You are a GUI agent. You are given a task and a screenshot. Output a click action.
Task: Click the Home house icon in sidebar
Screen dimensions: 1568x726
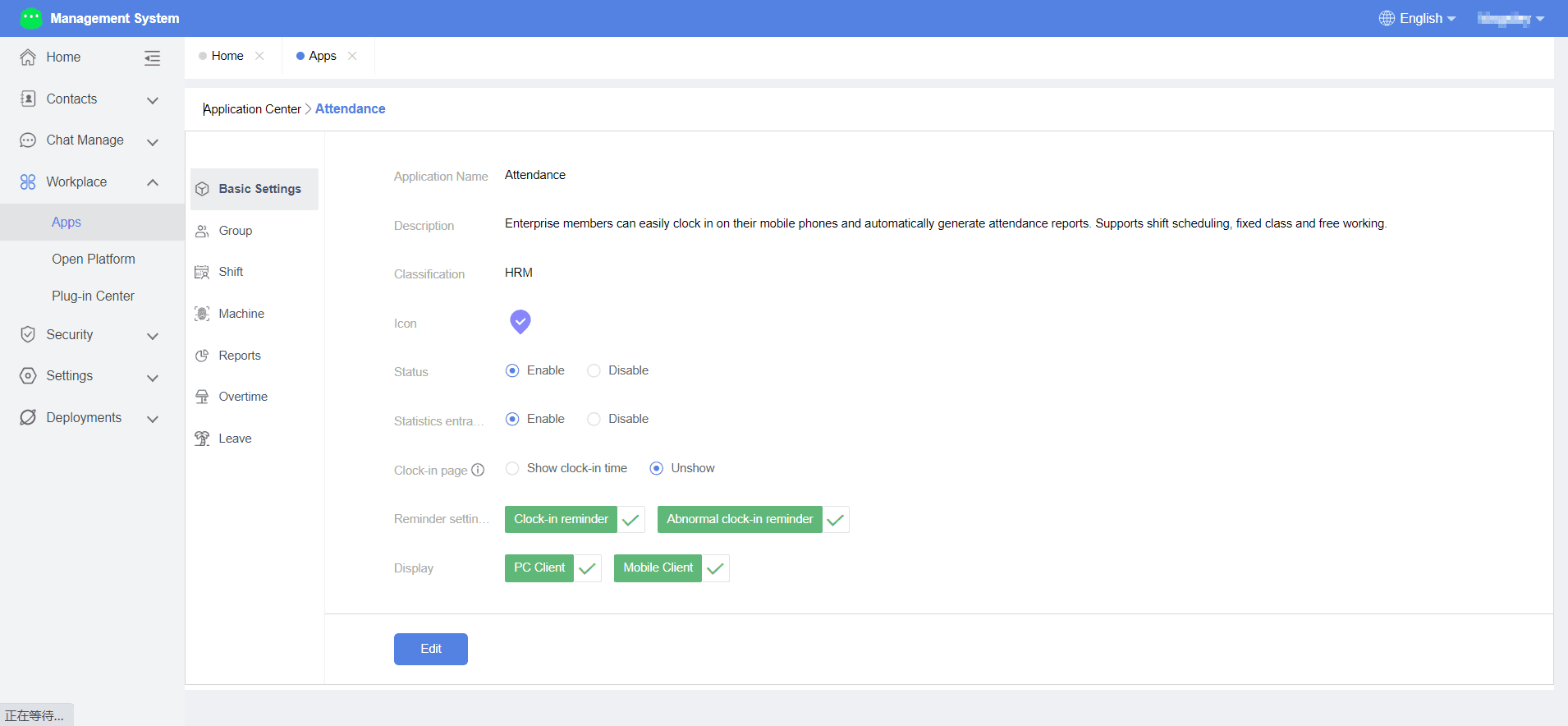pyautogui.click(x=28, y=57)
